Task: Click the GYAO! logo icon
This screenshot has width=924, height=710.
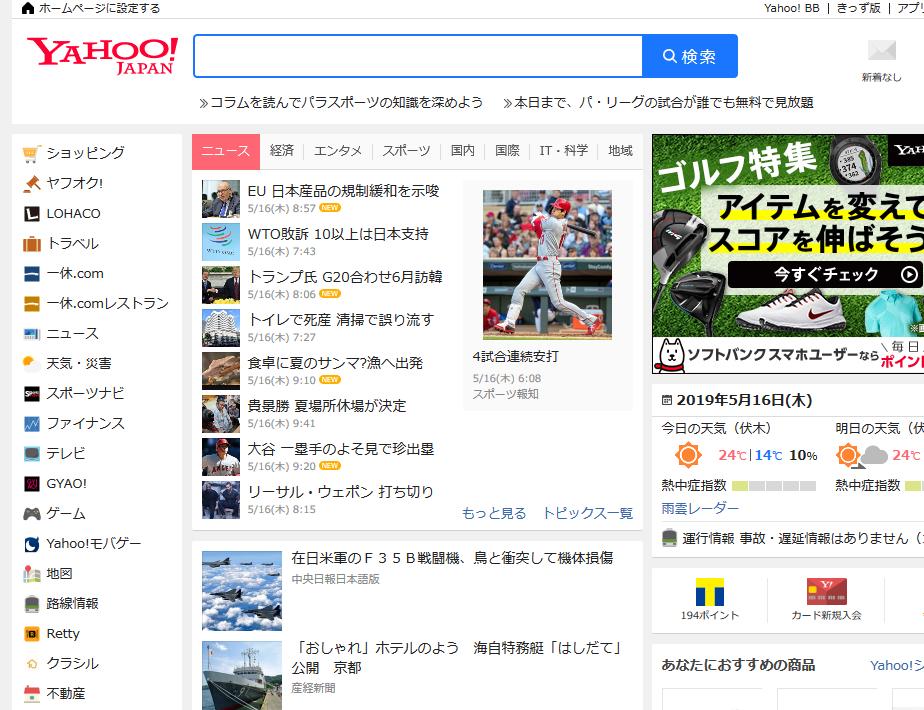Action: point(32,484)
